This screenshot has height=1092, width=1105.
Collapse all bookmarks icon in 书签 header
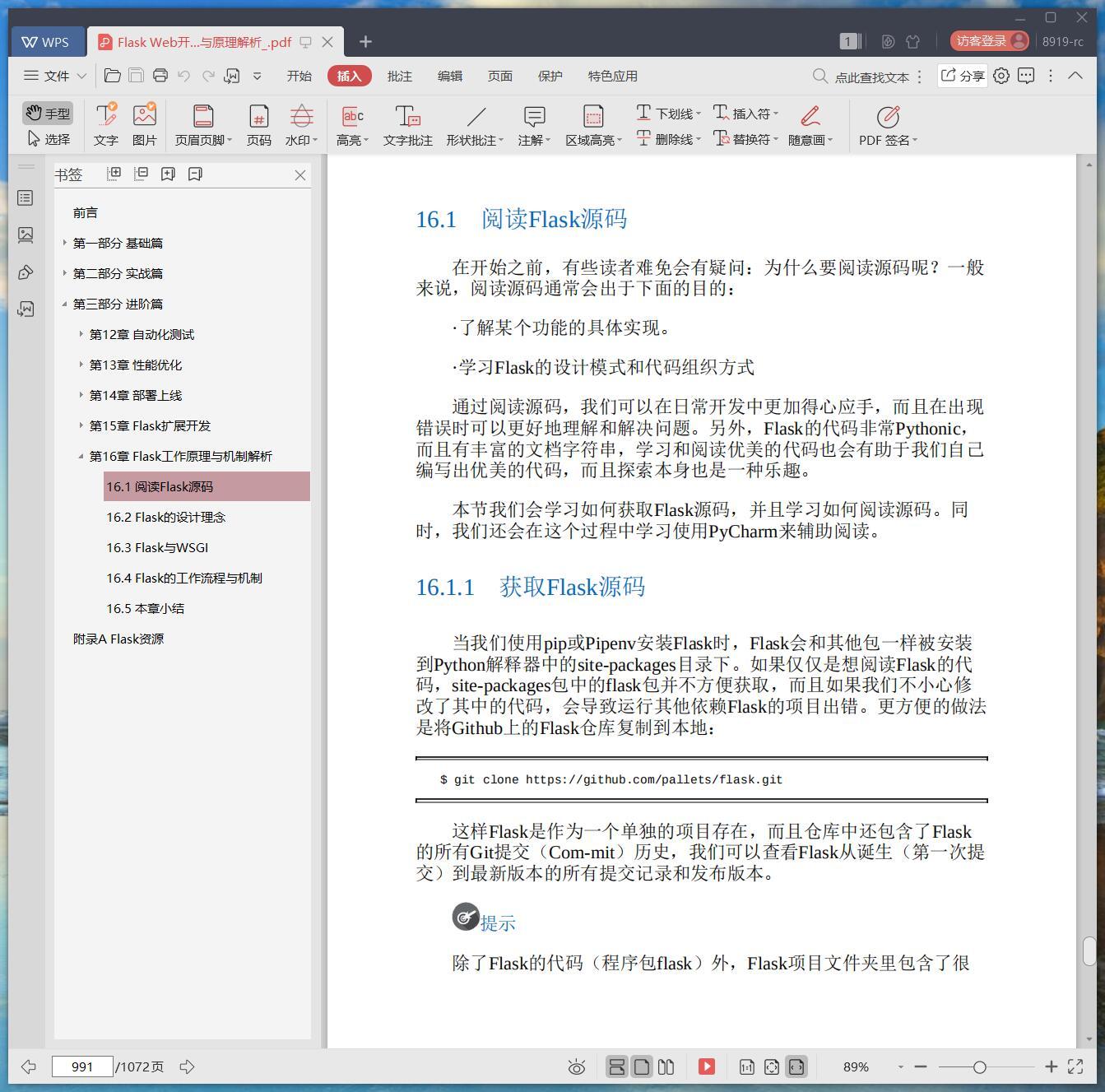pos(142,174)
